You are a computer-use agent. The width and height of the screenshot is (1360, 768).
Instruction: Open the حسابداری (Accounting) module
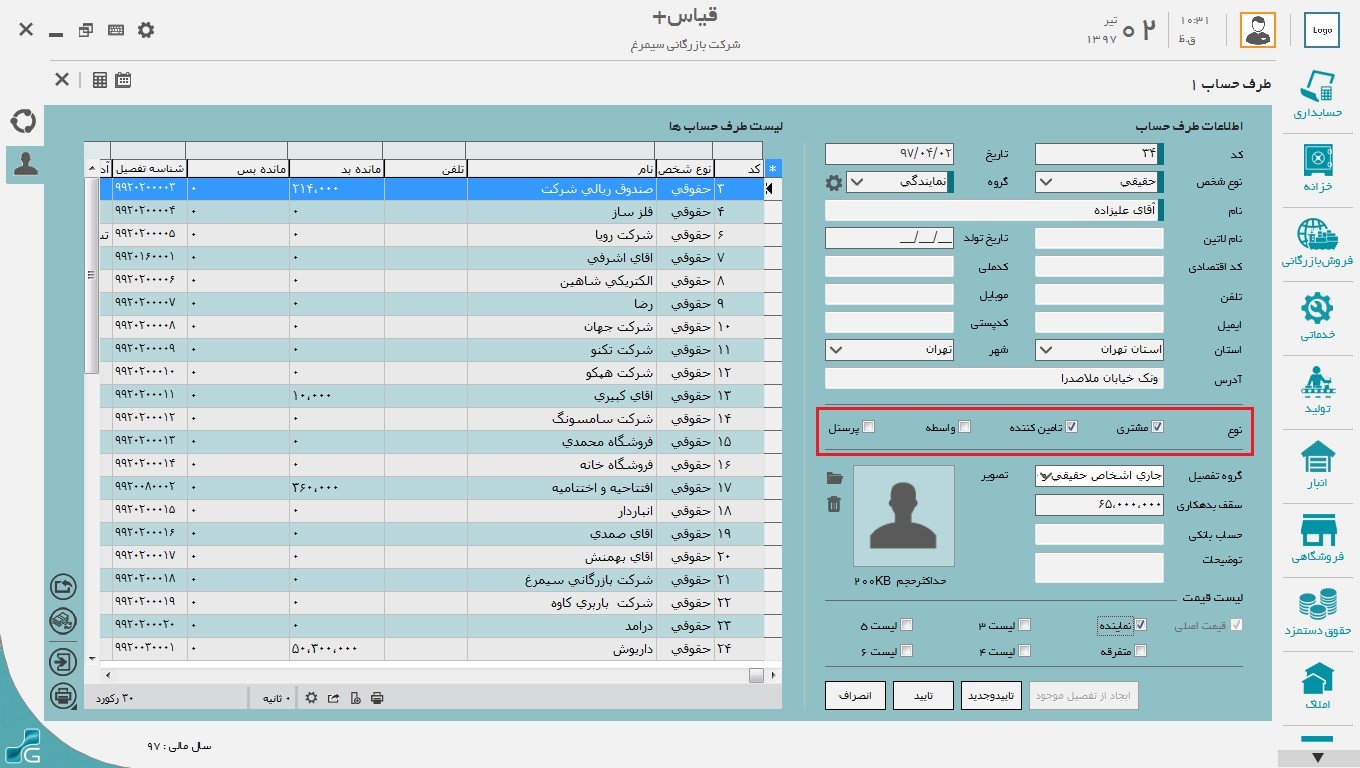[x=1317, y=95]
